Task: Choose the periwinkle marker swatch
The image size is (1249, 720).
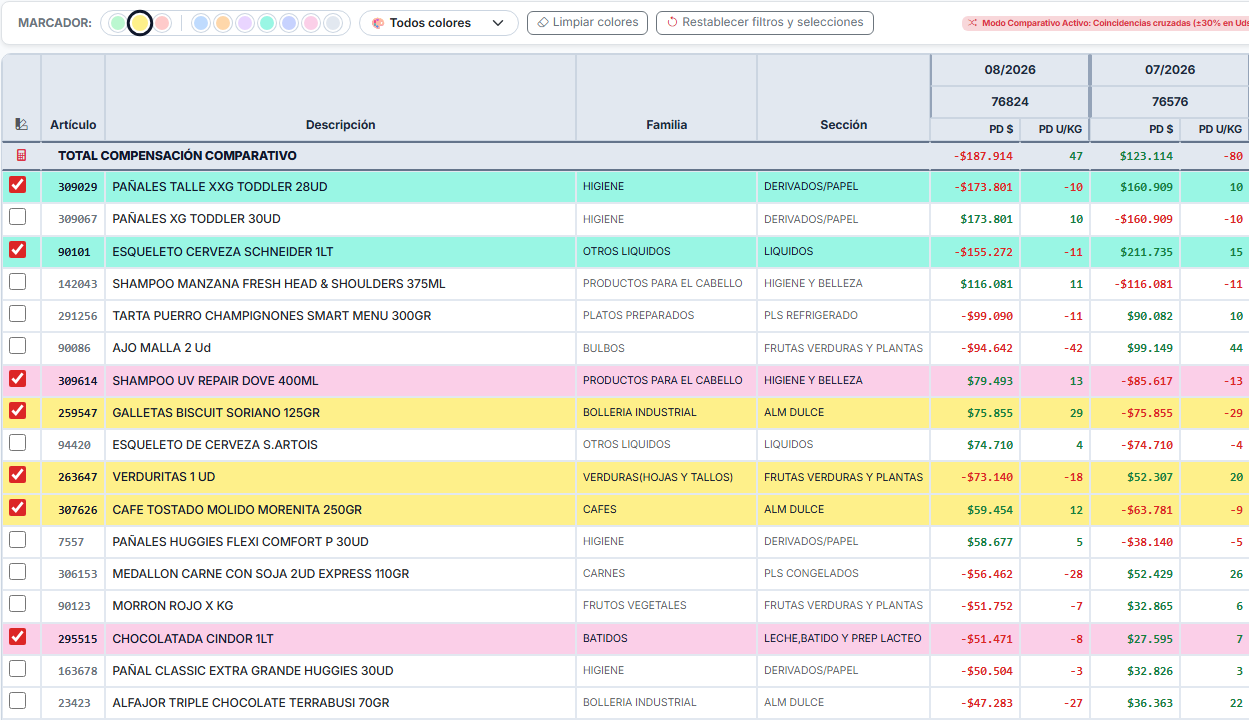Action: pyautogui.click(x=289, y=23)
